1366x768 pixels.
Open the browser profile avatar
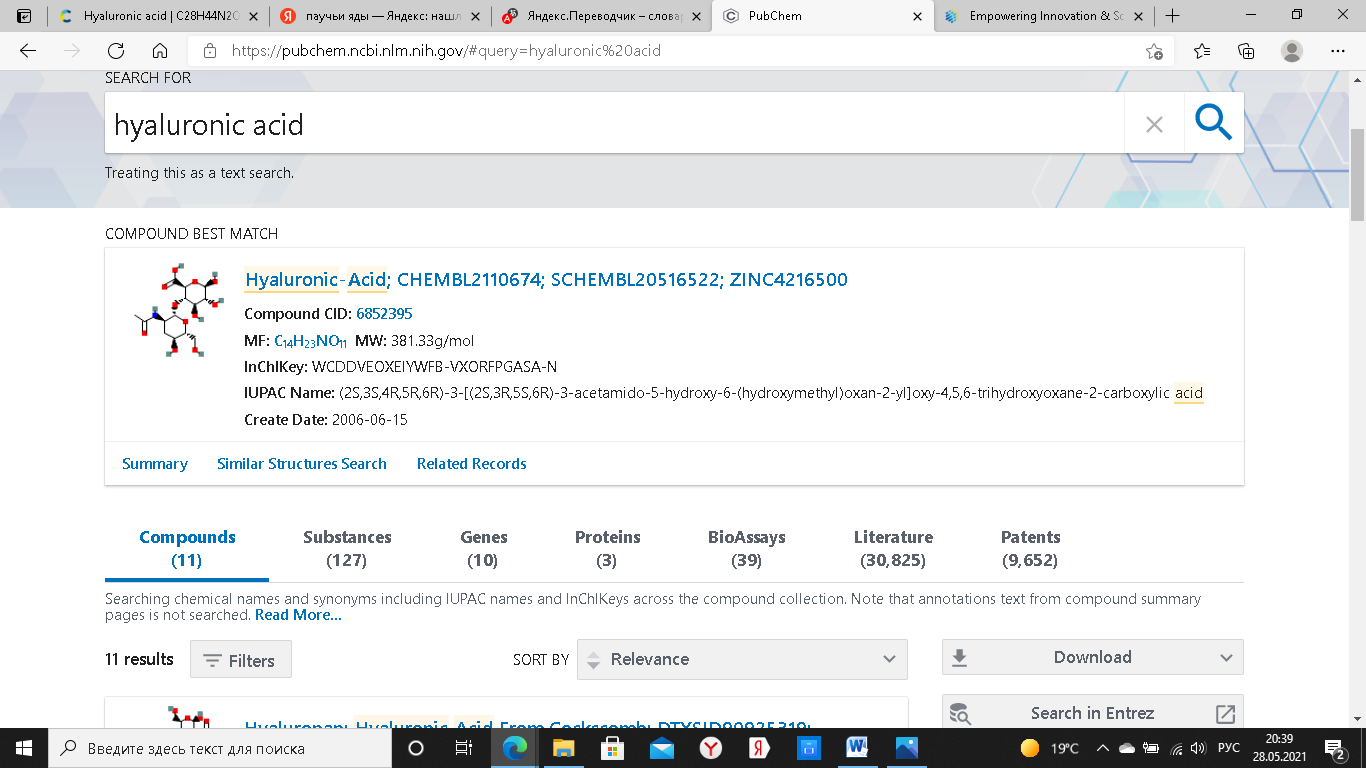point(1292,51)
